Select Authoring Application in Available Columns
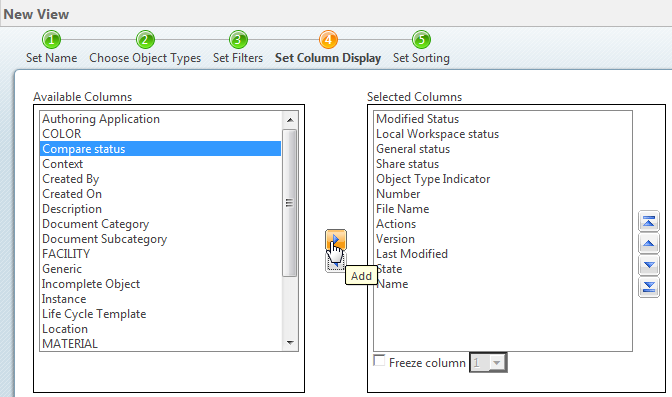 click(161, 119)
